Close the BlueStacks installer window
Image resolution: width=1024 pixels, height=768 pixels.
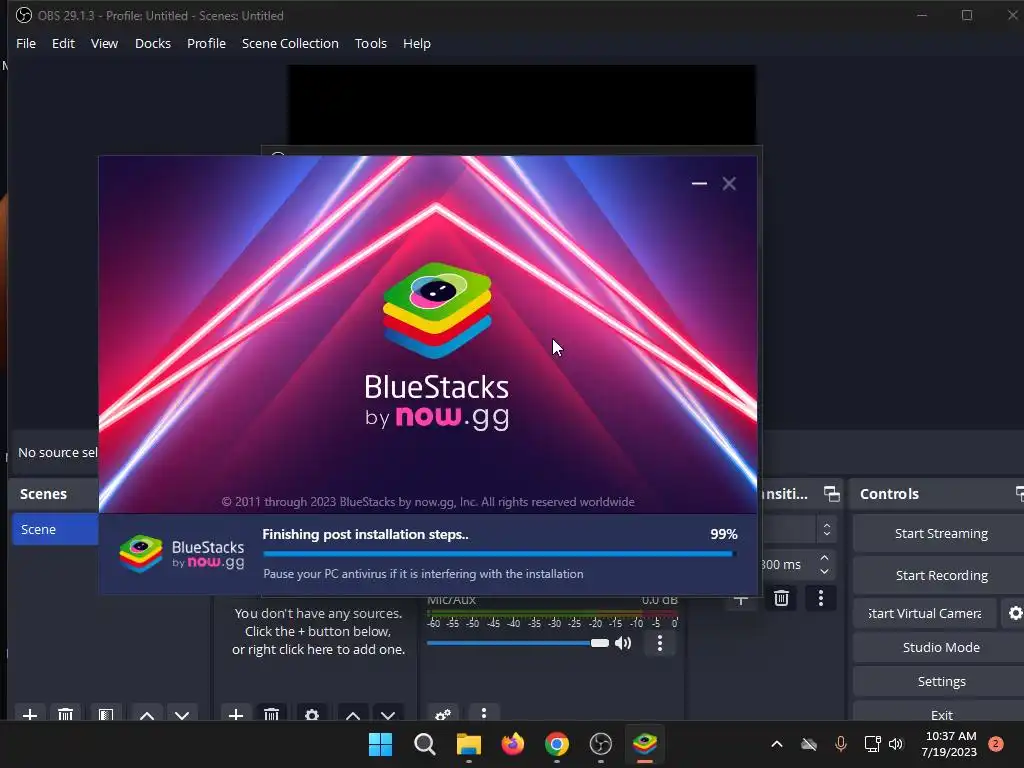click(x=729, y=184)
